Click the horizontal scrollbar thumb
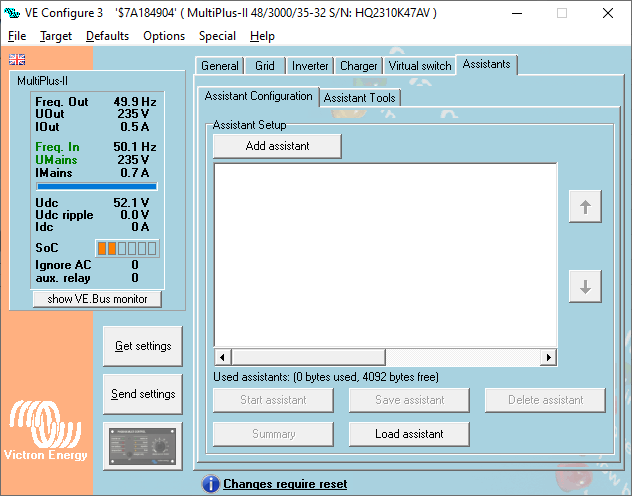Viewport: 632px width, 496px height. (x=309, y=357)
